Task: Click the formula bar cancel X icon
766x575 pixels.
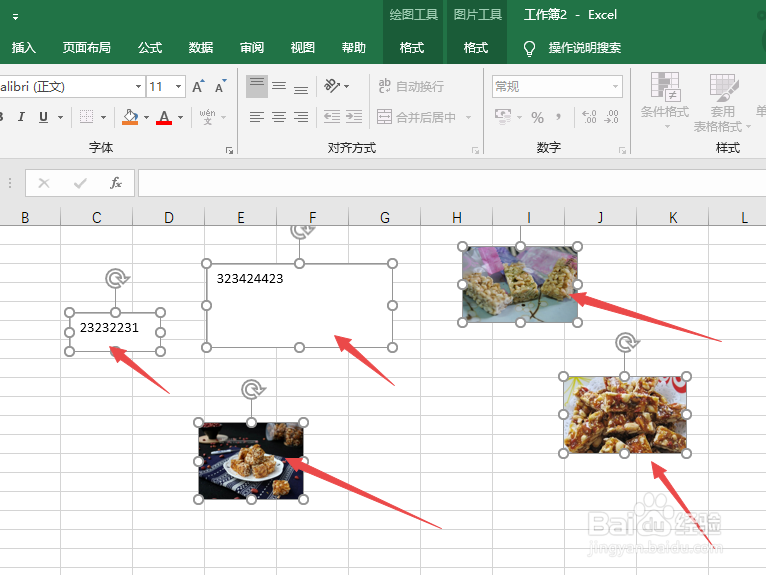Action: coord(44,183)
